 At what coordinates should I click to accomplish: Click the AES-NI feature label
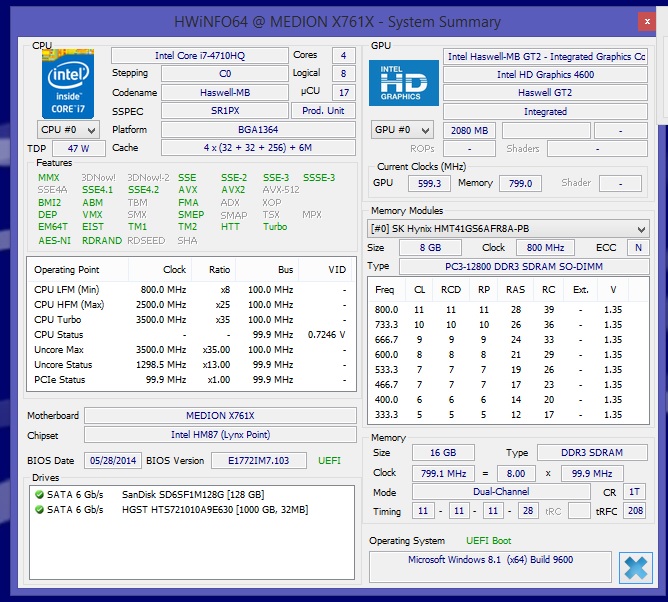55,240
